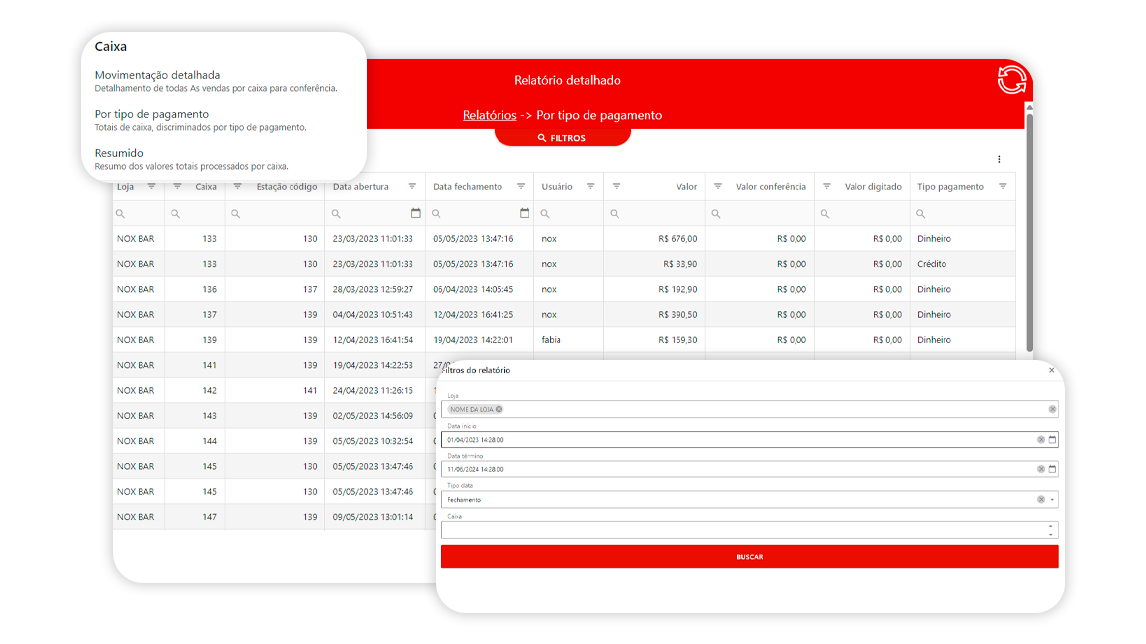Open the Loja column filter icon

[x=151, y=186]
